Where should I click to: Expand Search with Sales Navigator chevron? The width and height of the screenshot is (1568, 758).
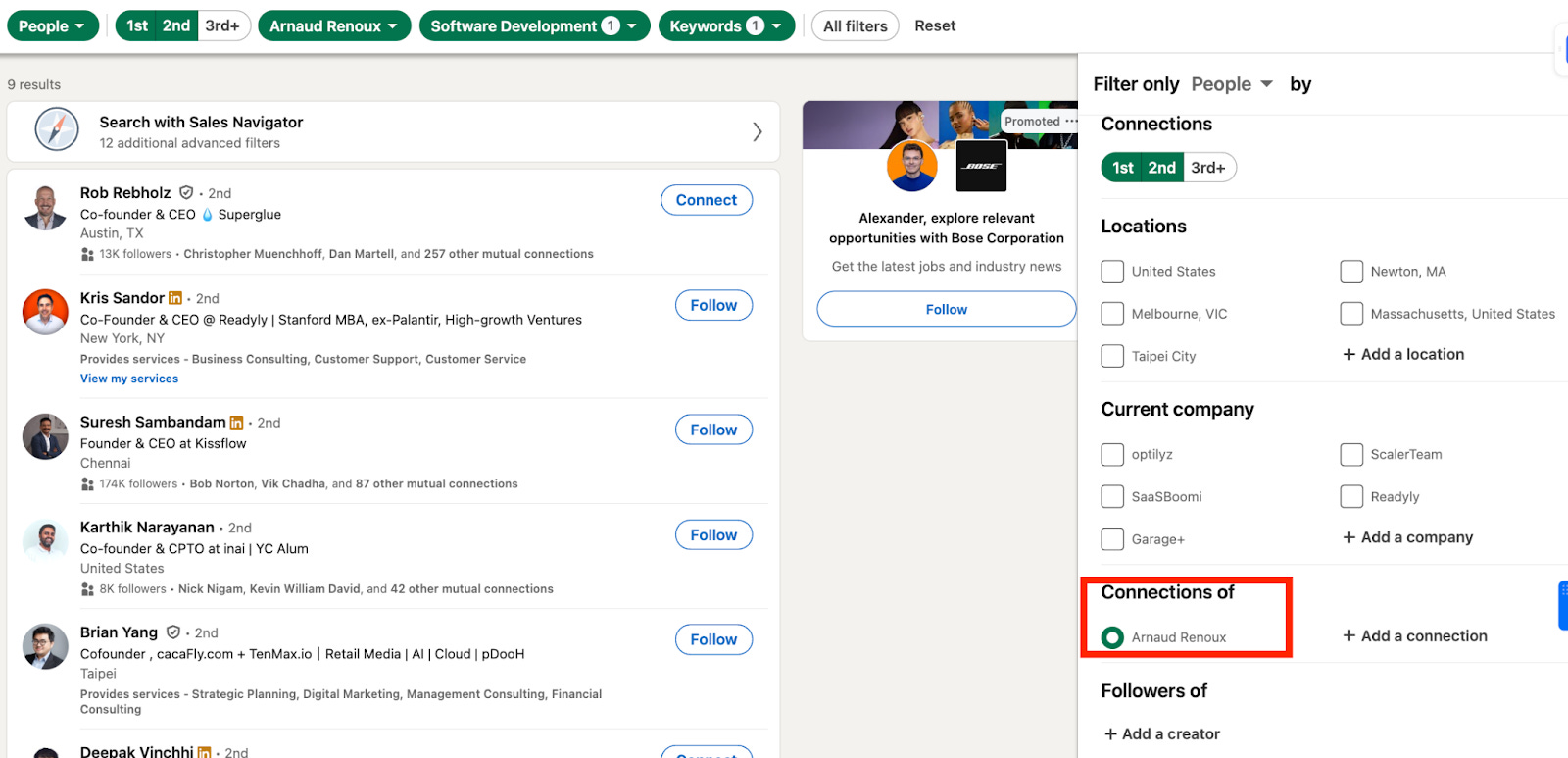coord(757,131)
